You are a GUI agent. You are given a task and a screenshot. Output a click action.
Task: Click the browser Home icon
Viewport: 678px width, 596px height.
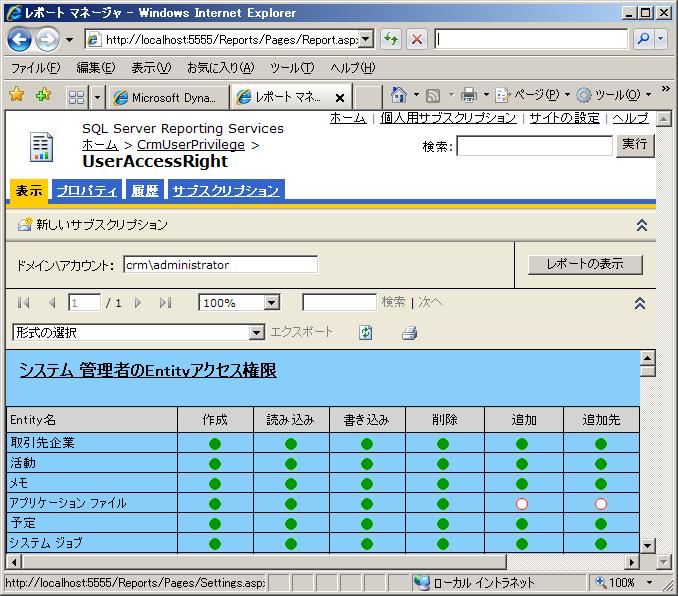tap(398, 95)
